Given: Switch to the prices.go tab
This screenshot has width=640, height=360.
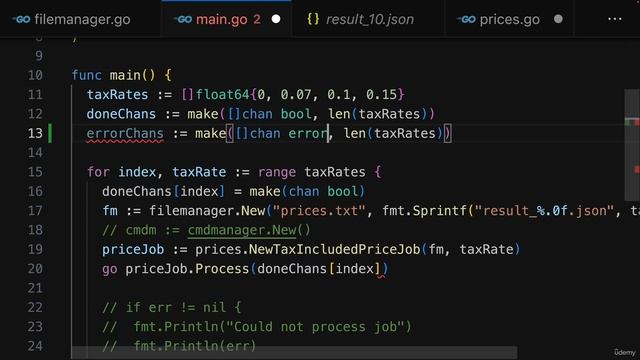Looking at the screenshot, I should pyautogui.click(x=509, y=19).
